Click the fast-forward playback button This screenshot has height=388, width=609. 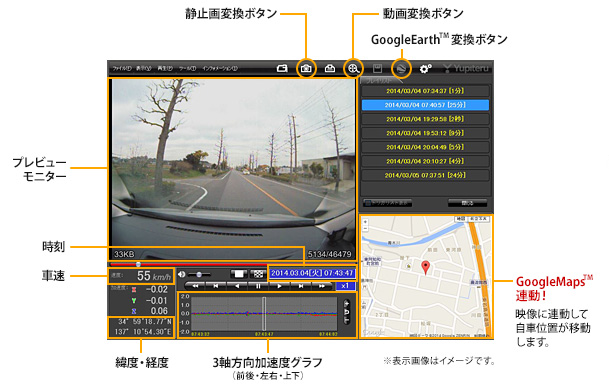322,286
